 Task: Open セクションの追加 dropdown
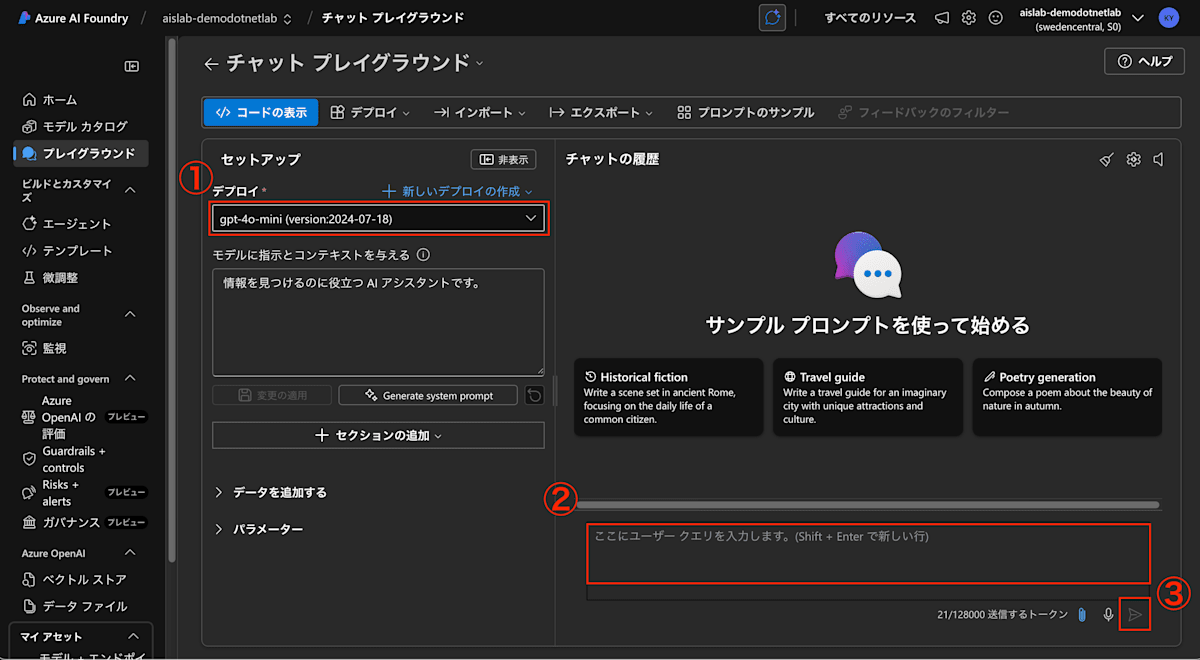379,435
